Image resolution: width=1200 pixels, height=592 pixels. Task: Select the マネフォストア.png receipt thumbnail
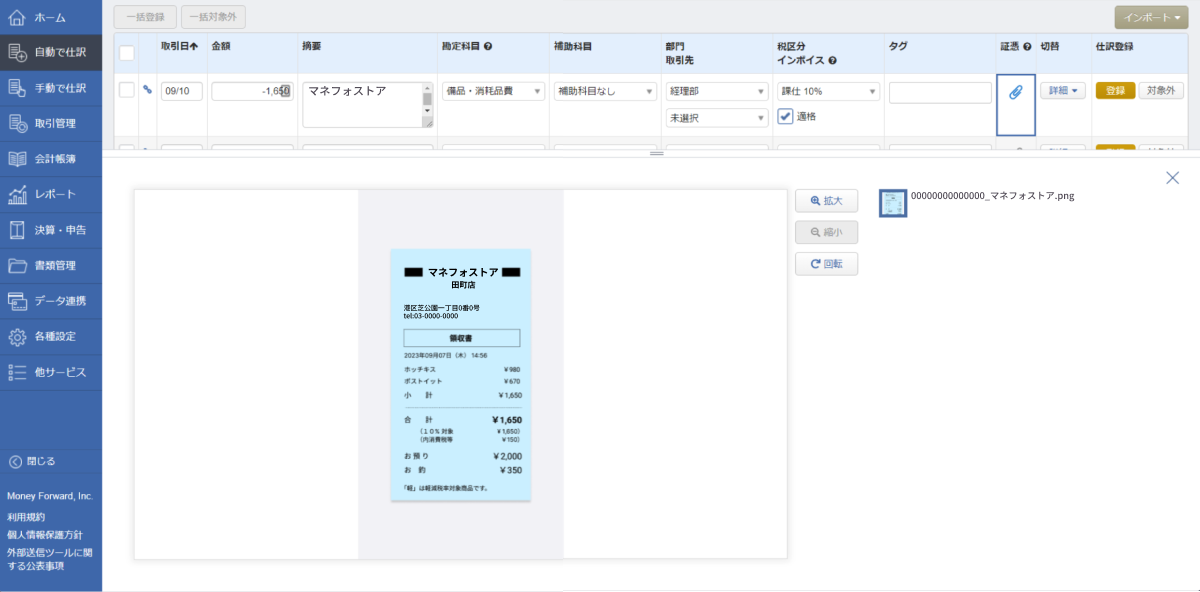point(892,203)
